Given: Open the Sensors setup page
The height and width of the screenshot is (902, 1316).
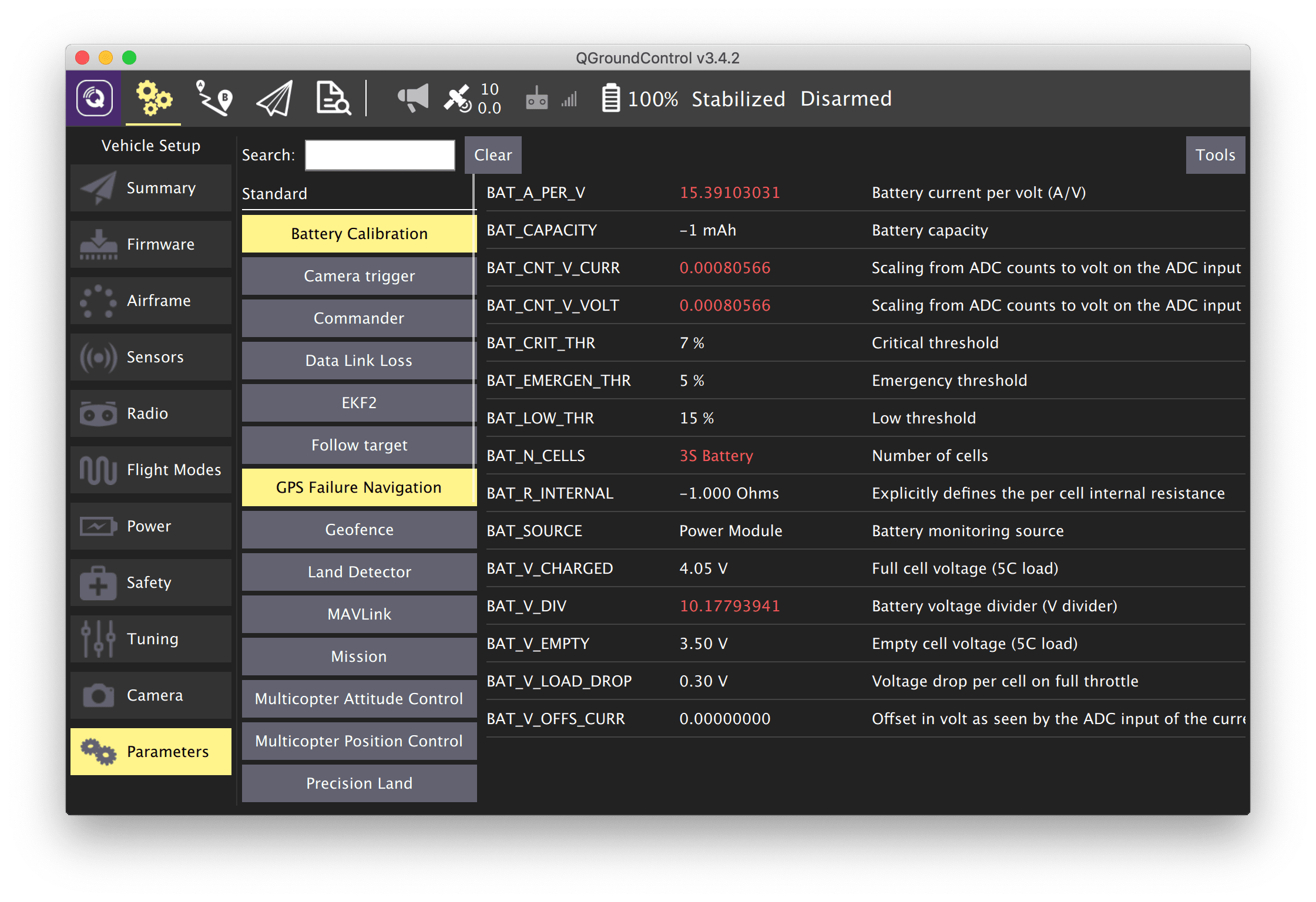Looking at the screenshot, I should tap(151, 357).
